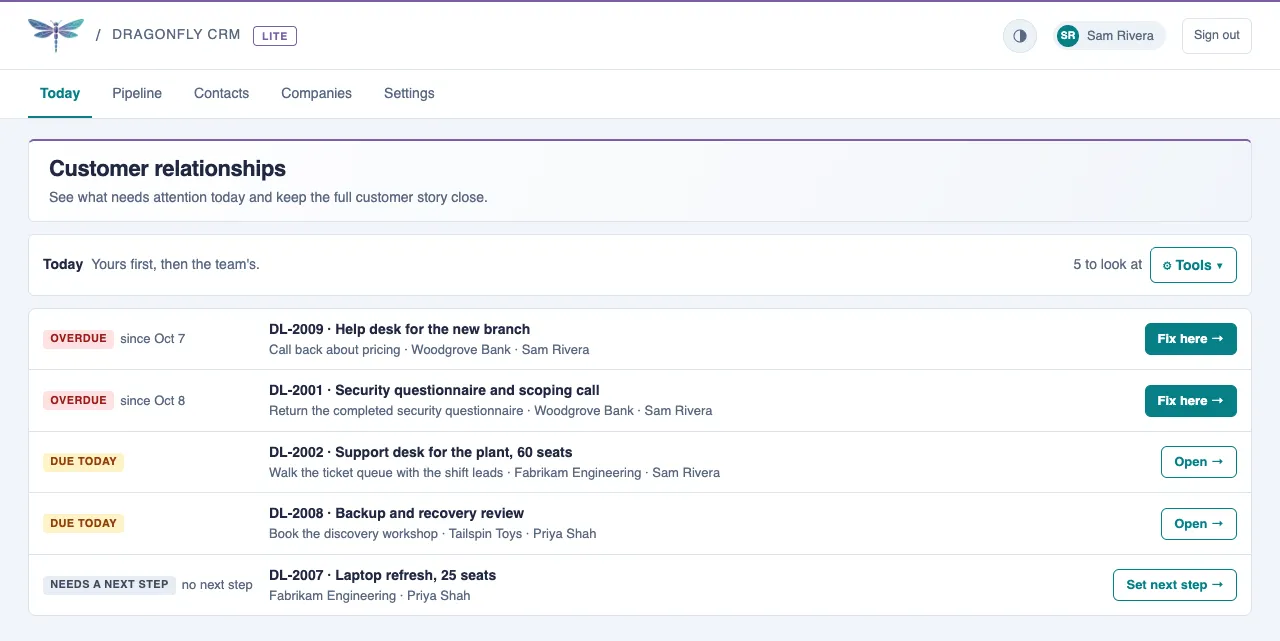Click the OVERDUE badge since Oct 7
This screenshot has height=641, width=1280.
(x=78, y=339)
